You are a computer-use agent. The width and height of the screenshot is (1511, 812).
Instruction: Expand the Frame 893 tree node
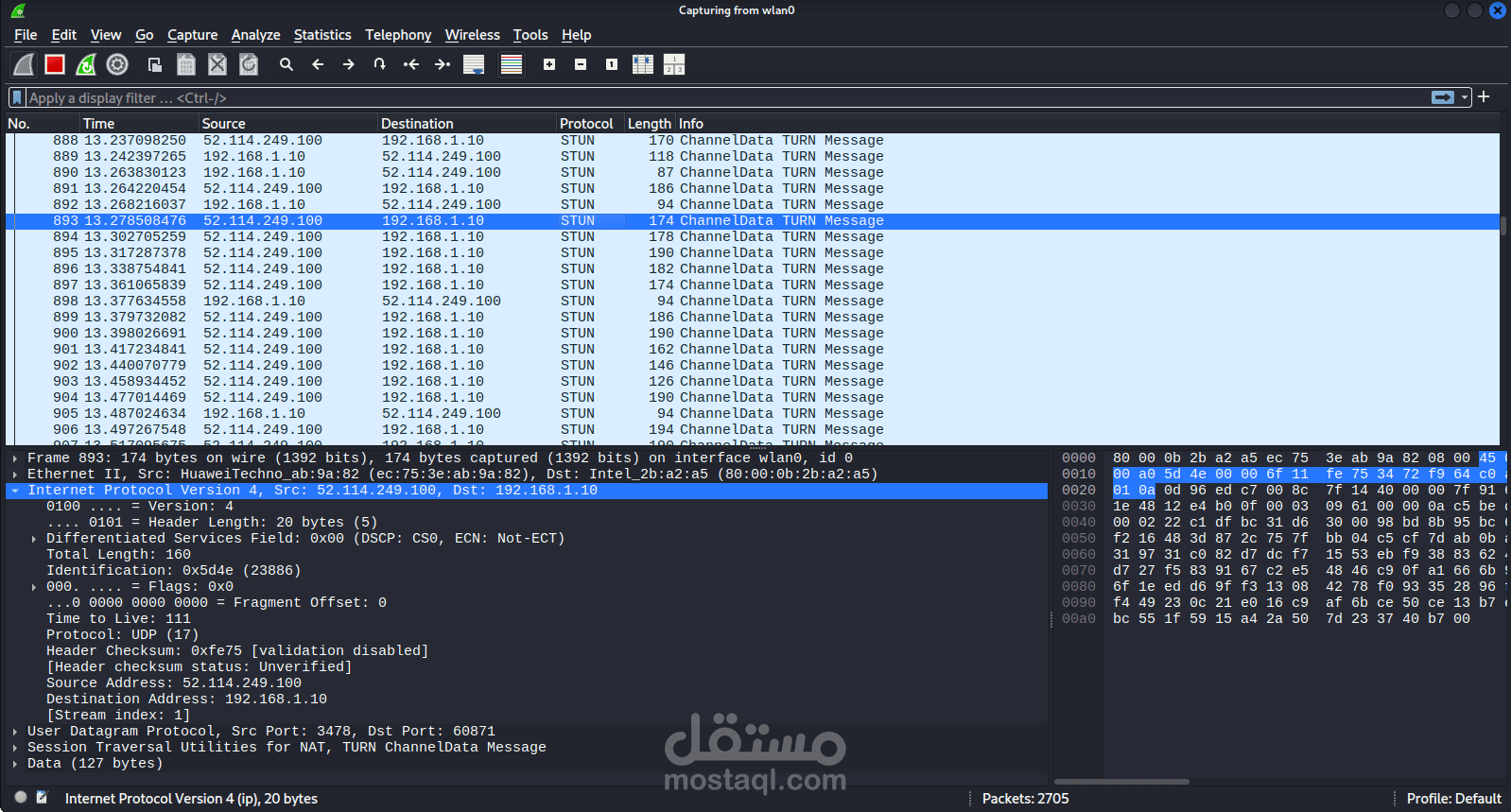[15, 458]
